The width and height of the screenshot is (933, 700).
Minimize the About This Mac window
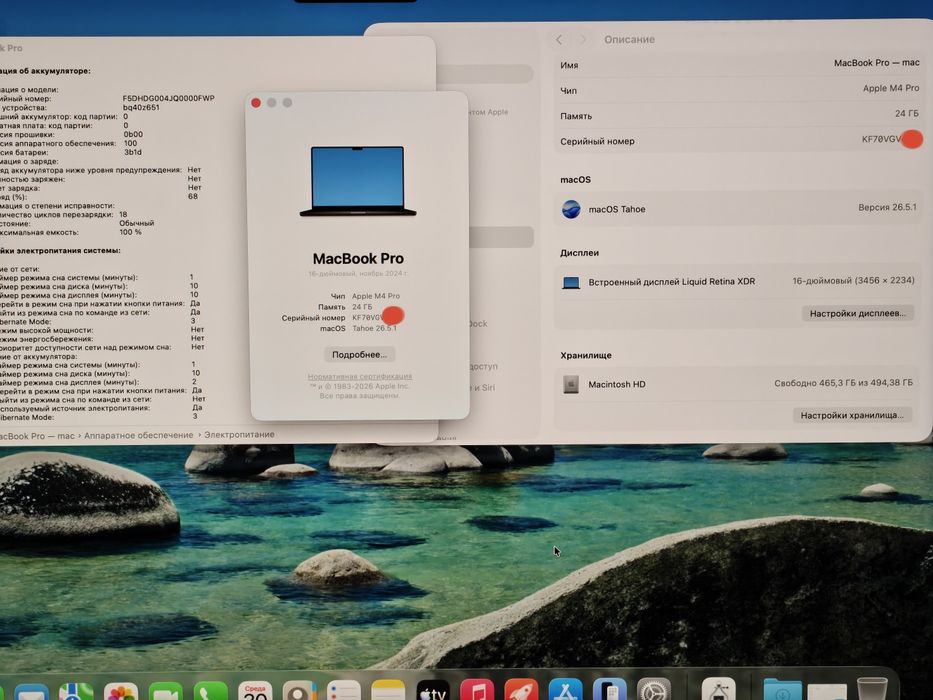[x=271, y=103]
